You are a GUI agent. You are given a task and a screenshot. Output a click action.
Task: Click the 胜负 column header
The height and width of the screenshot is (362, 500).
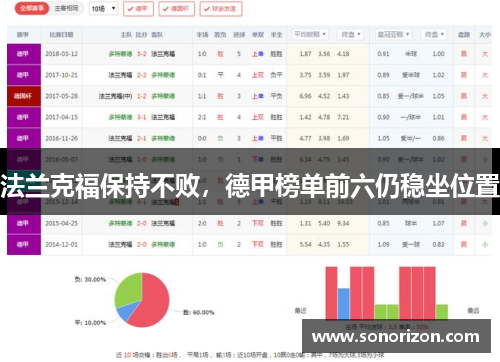(x=220, y=35)
